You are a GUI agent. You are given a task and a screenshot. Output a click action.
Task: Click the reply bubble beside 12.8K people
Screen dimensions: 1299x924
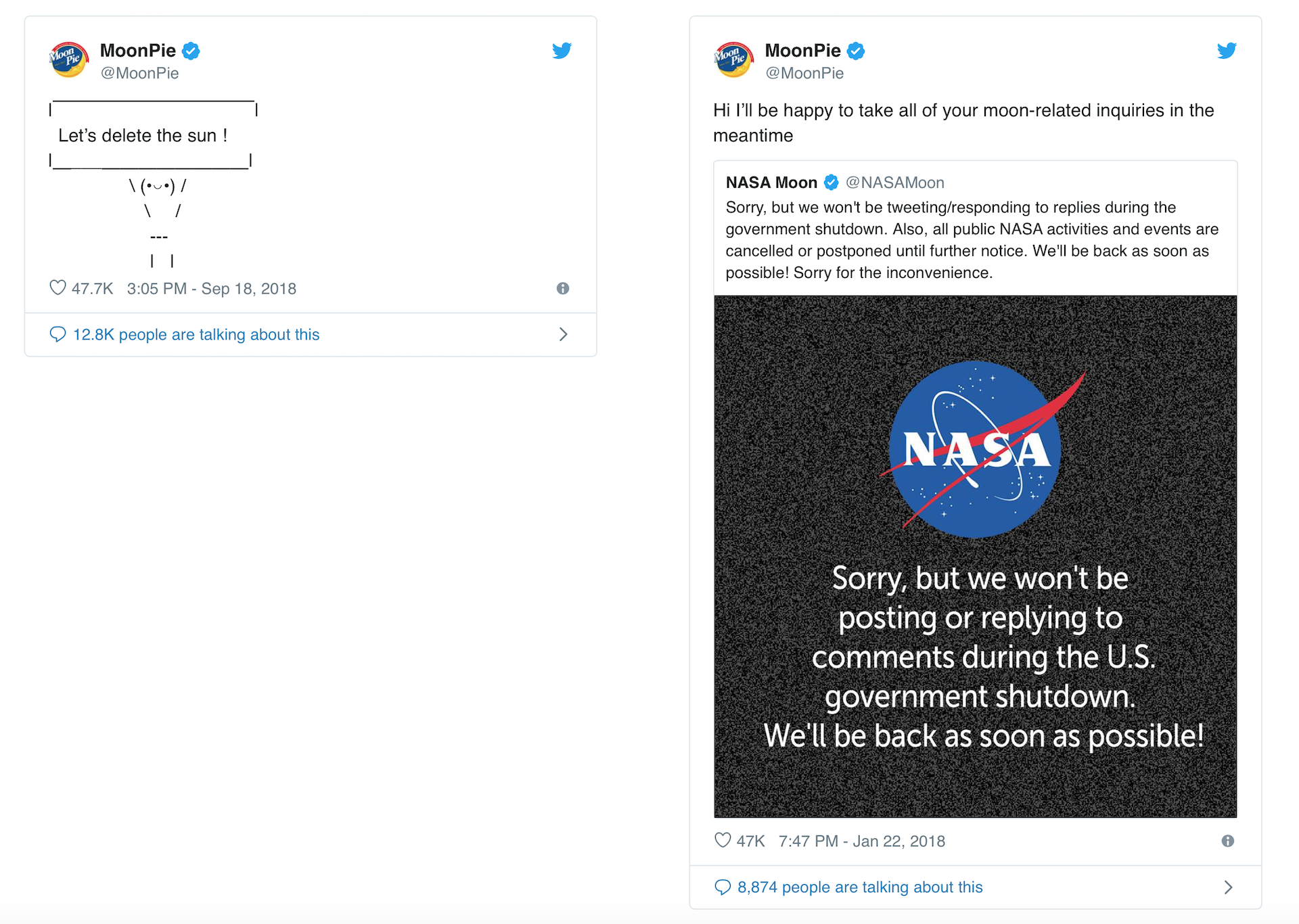[x=58, y=334]
